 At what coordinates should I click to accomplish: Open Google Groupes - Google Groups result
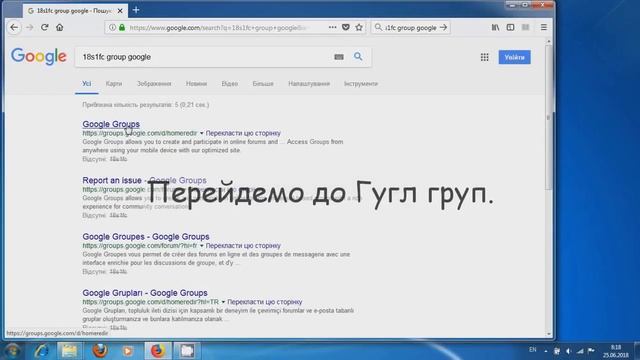146,236
